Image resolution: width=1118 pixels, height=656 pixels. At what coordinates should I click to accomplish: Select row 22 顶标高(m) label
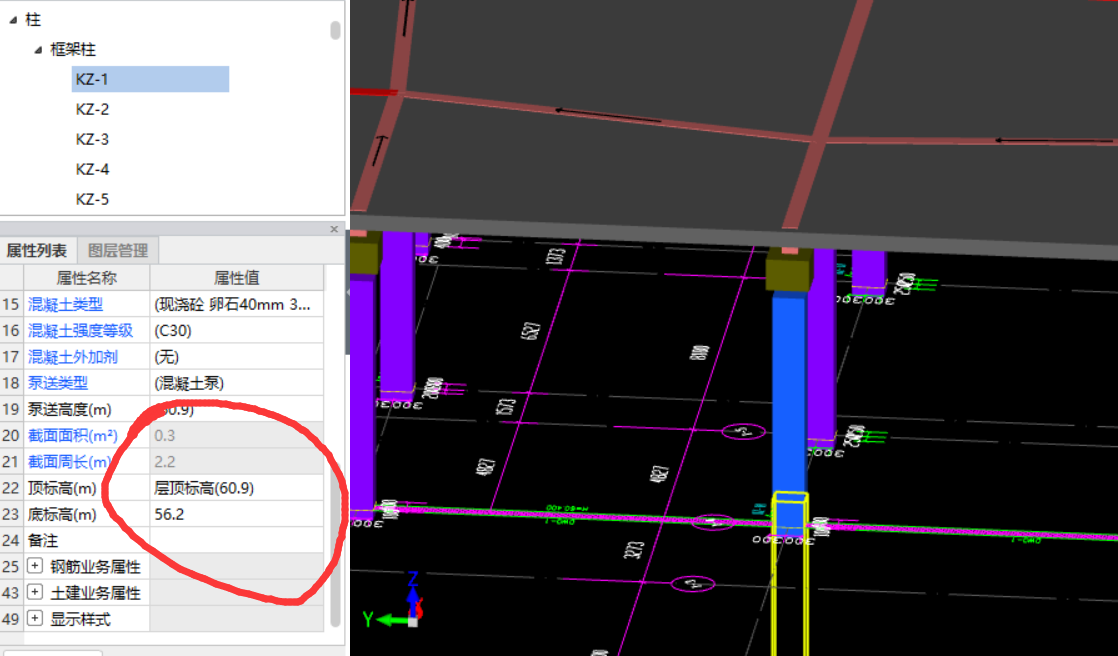click(x=61, y=488)
